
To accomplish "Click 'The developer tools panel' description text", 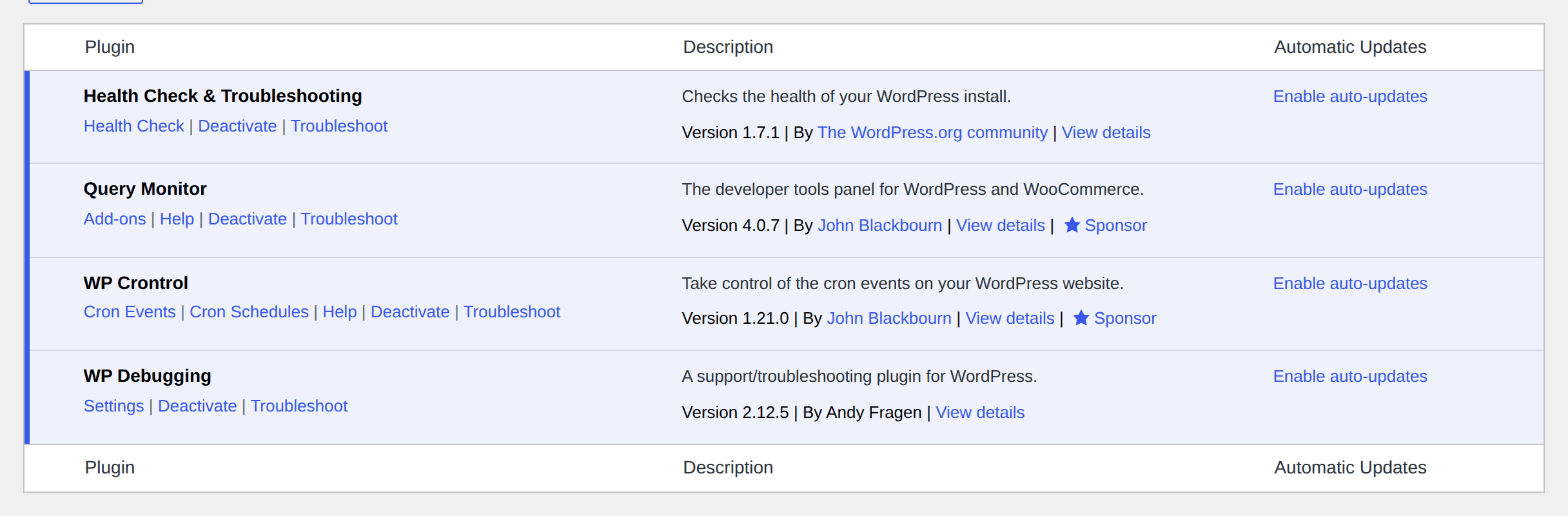I will (913, 189).
